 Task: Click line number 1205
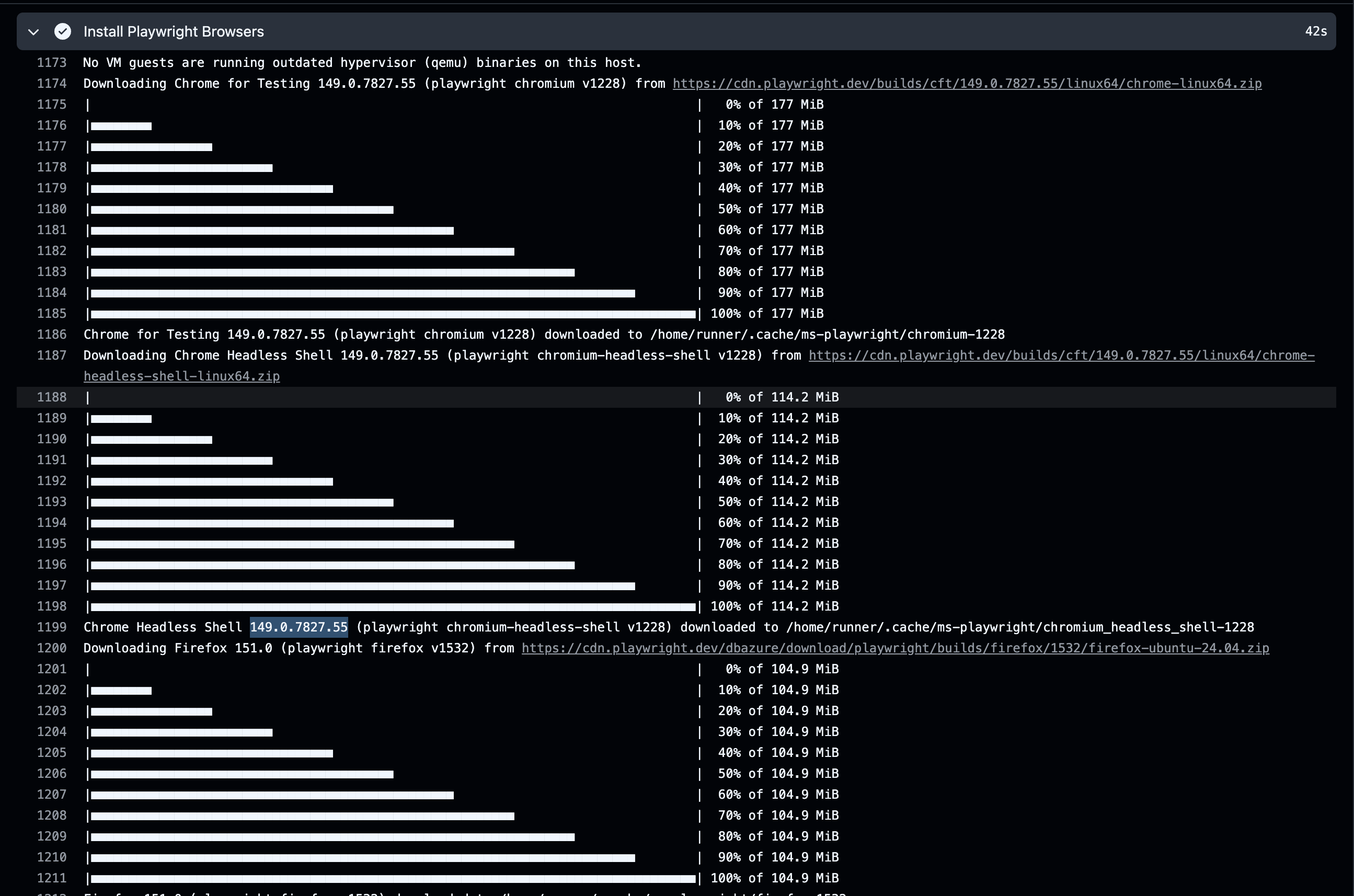point(52,753)
